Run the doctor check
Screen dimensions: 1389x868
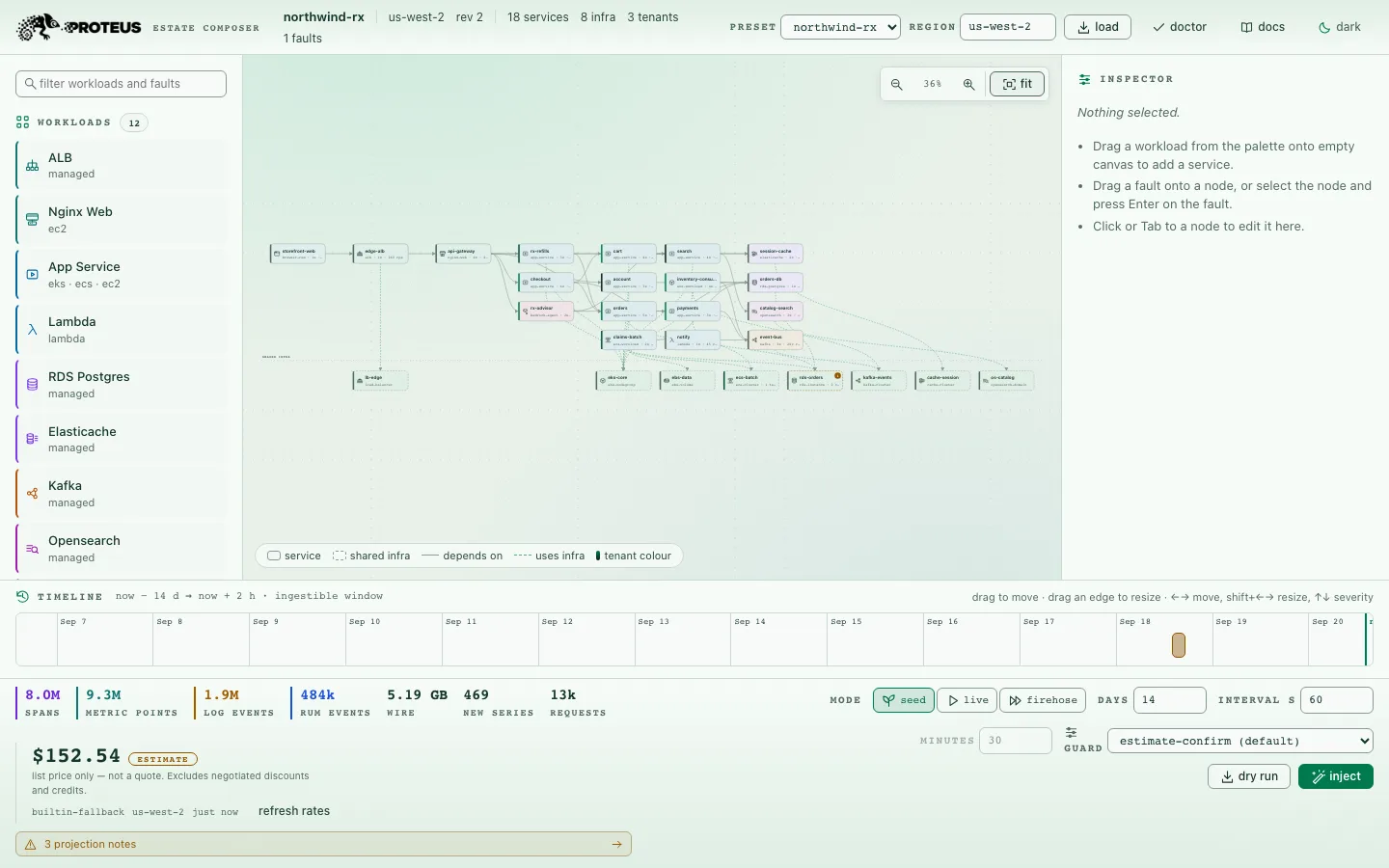coord(1180,27)
